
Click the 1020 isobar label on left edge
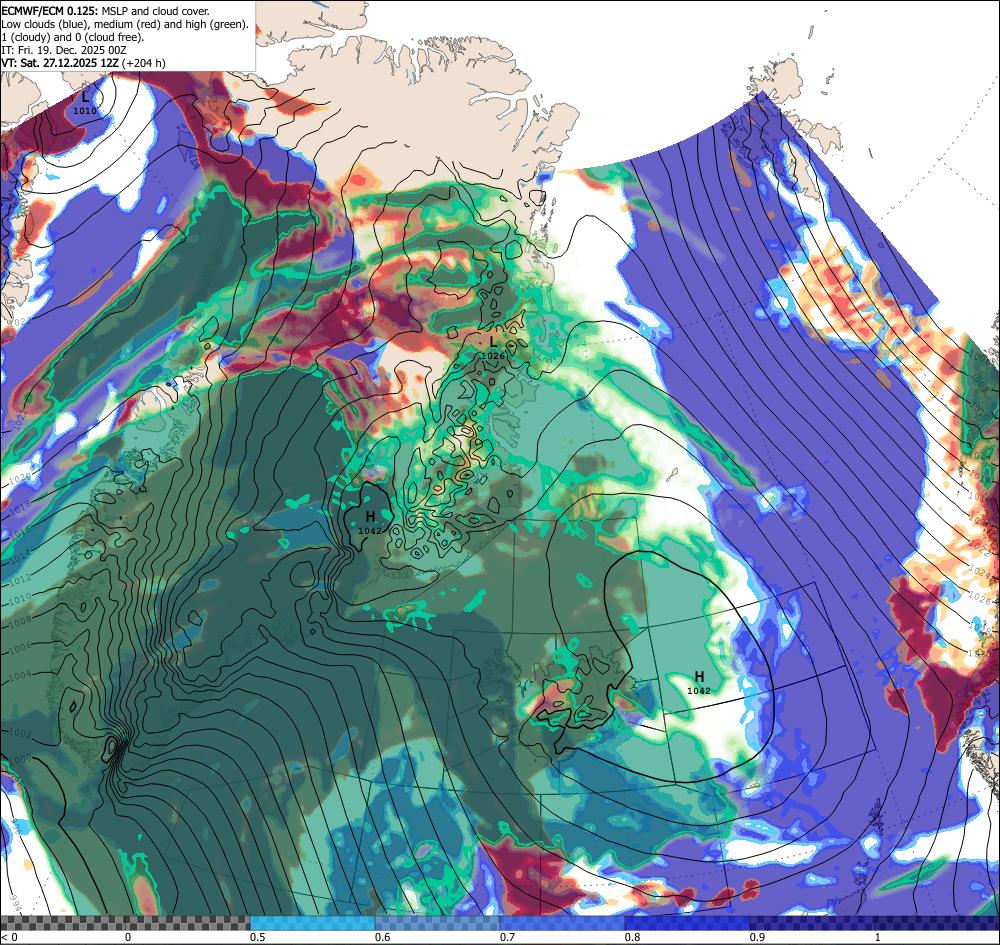tap(20, 478)
